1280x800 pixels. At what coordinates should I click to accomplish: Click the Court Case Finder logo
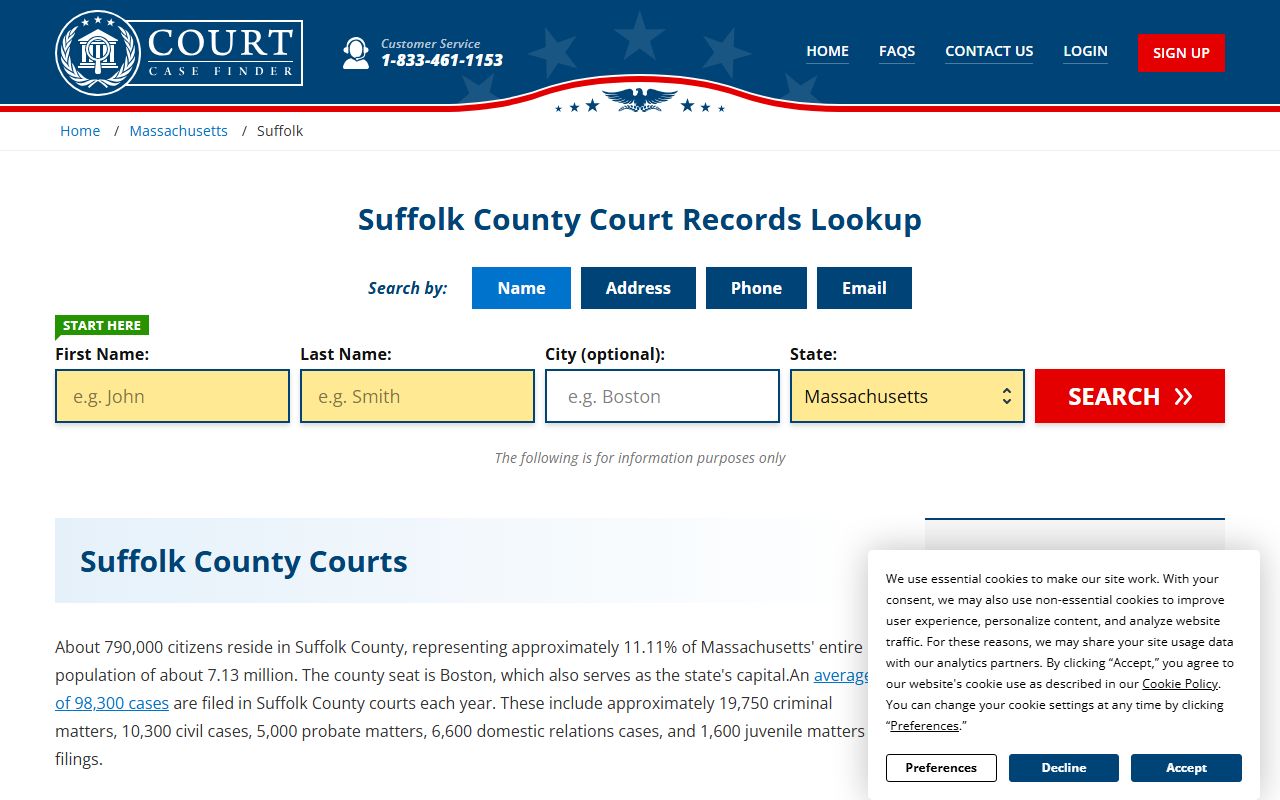point(179,53)
